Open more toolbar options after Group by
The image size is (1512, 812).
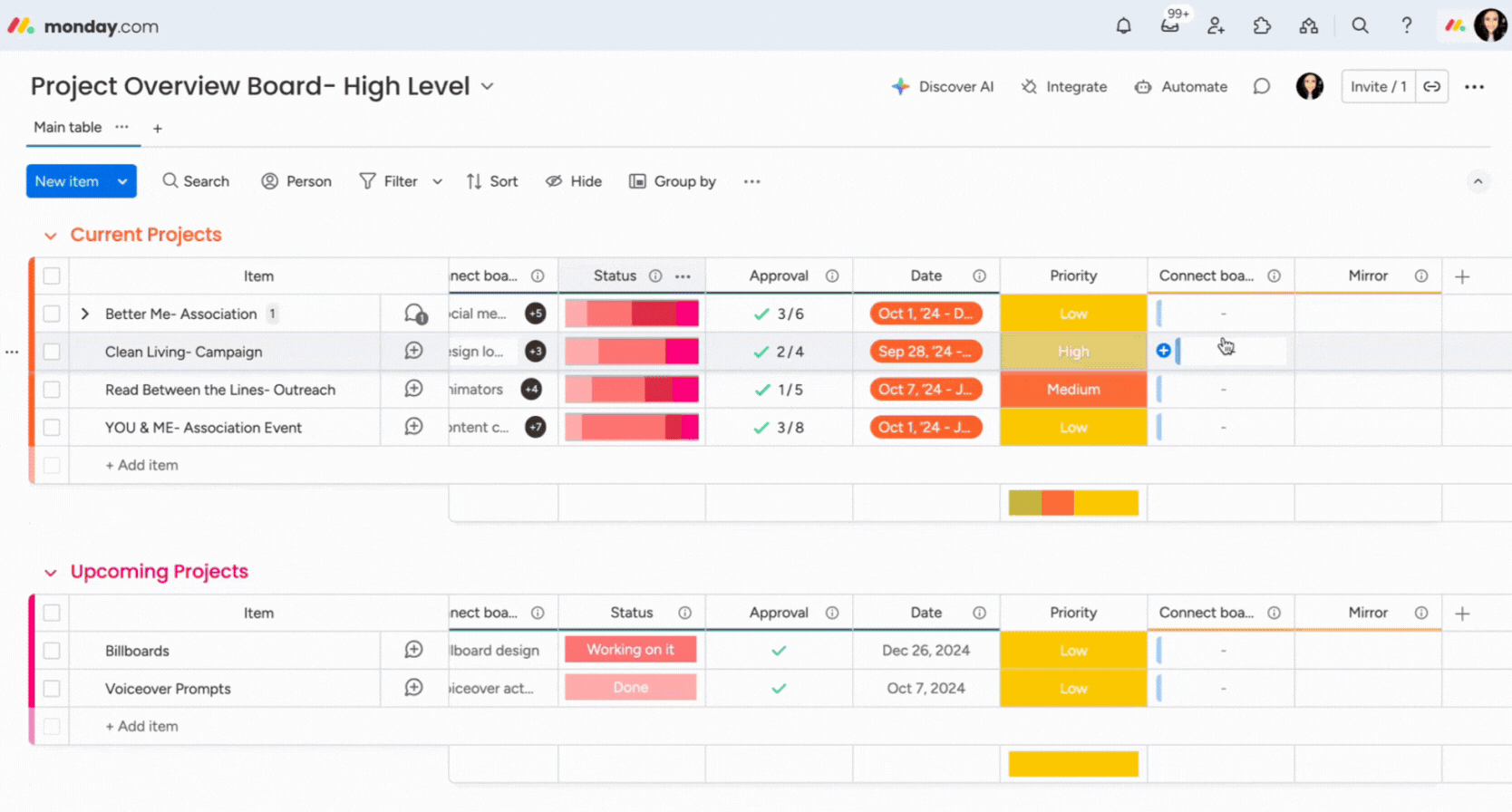coord(751,181)
